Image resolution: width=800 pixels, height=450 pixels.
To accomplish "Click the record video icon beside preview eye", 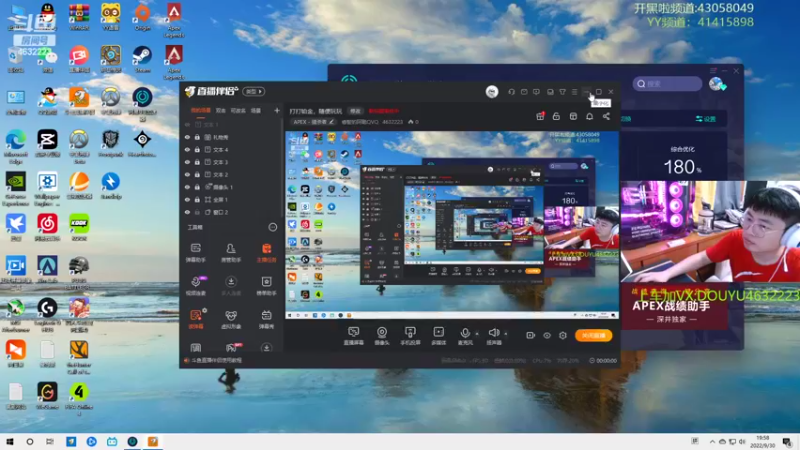I will [x=531, y=335].
